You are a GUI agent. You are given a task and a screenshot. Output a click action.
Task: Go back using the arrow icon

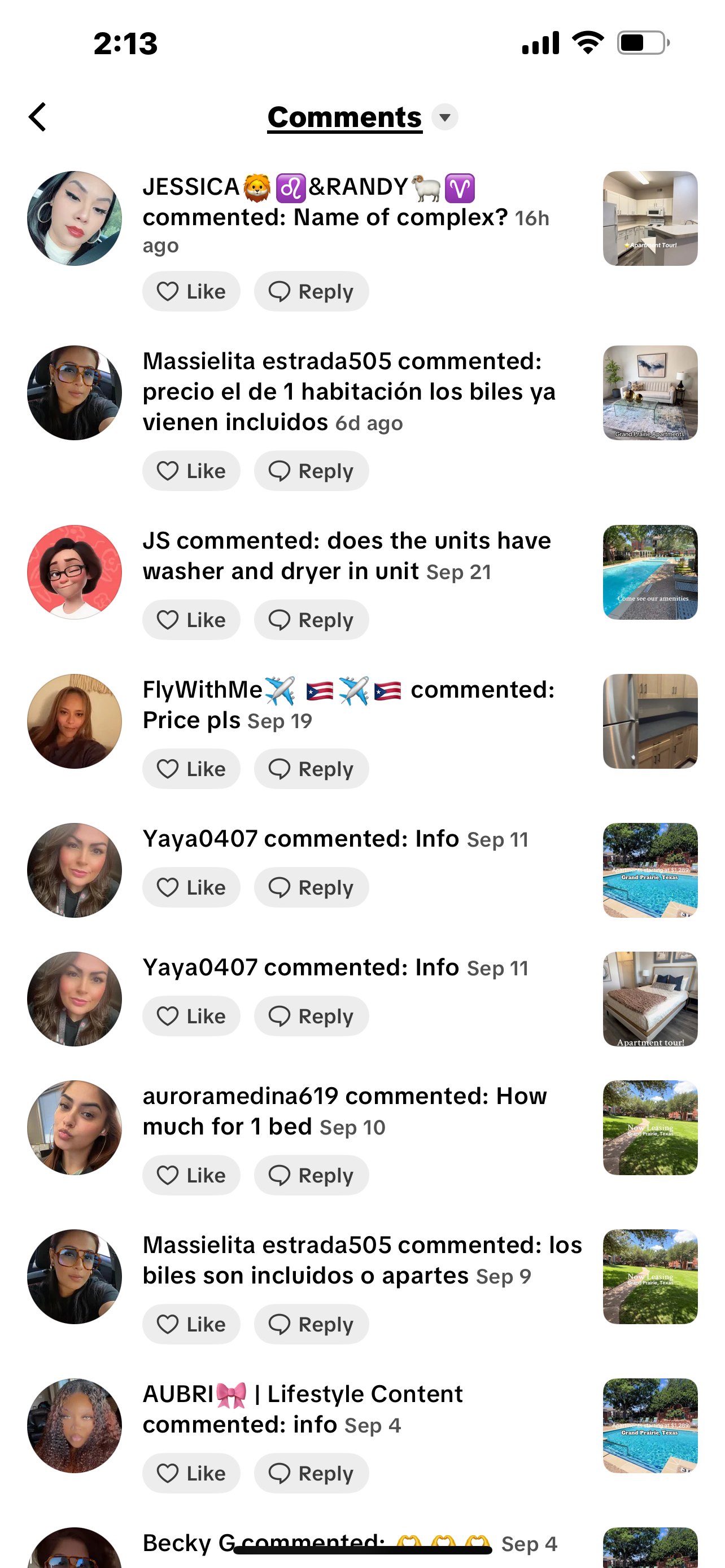pos(38,117)
